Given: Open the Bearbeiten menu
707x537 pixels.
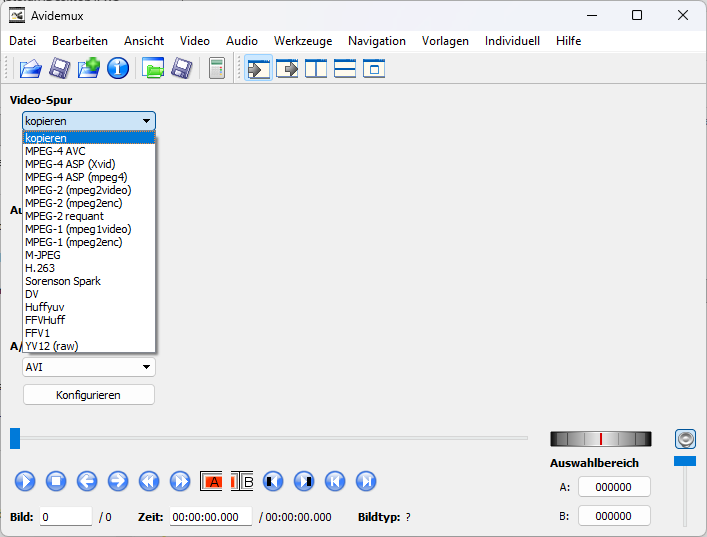Looking at the screenshot, I should (80, 41).
